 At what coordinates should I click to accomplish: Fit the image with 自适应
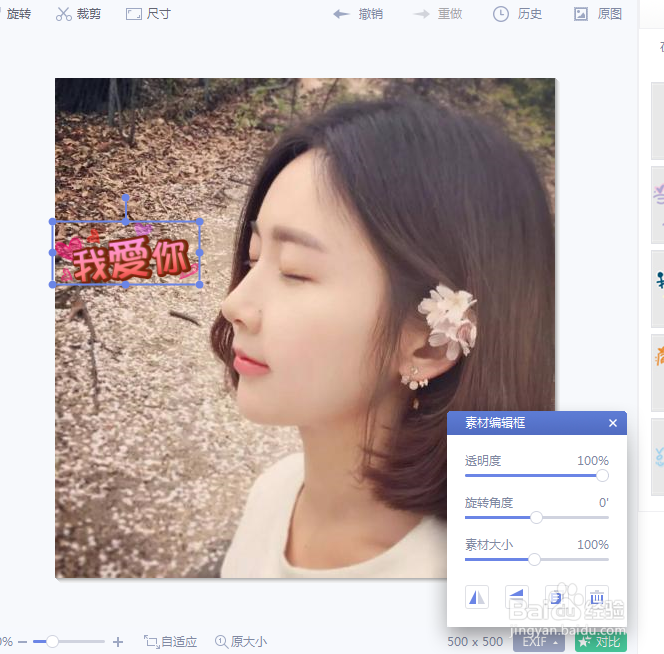[170, 642]
